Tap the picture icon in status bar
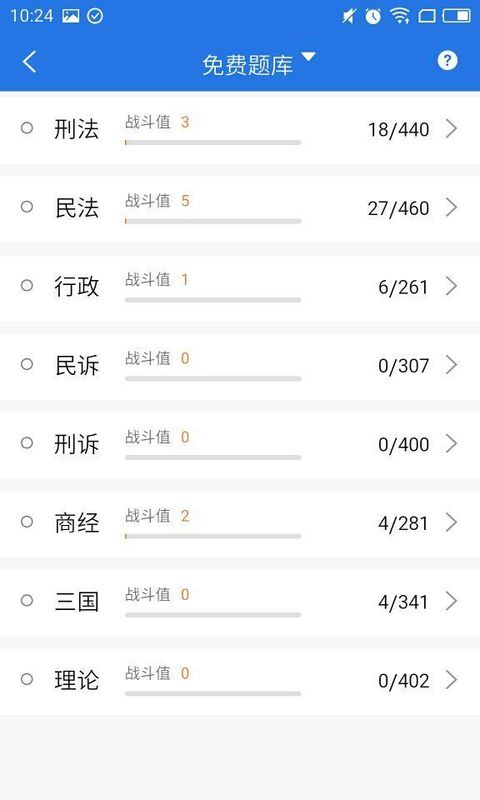This screenshot has width=480, height=800. click(70, 16)
